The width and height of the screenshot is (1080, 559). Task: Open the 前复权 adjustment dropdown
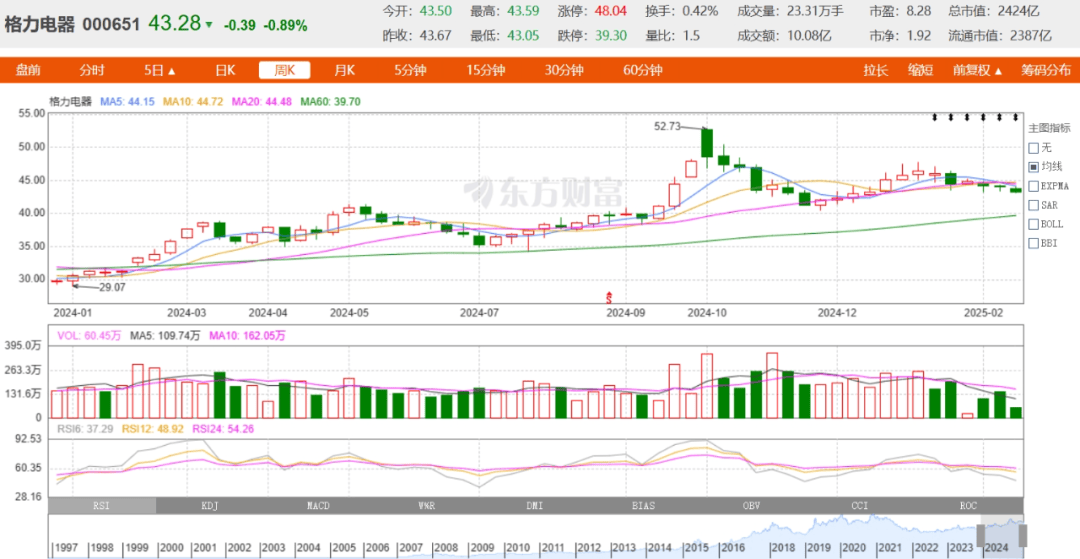977,70
